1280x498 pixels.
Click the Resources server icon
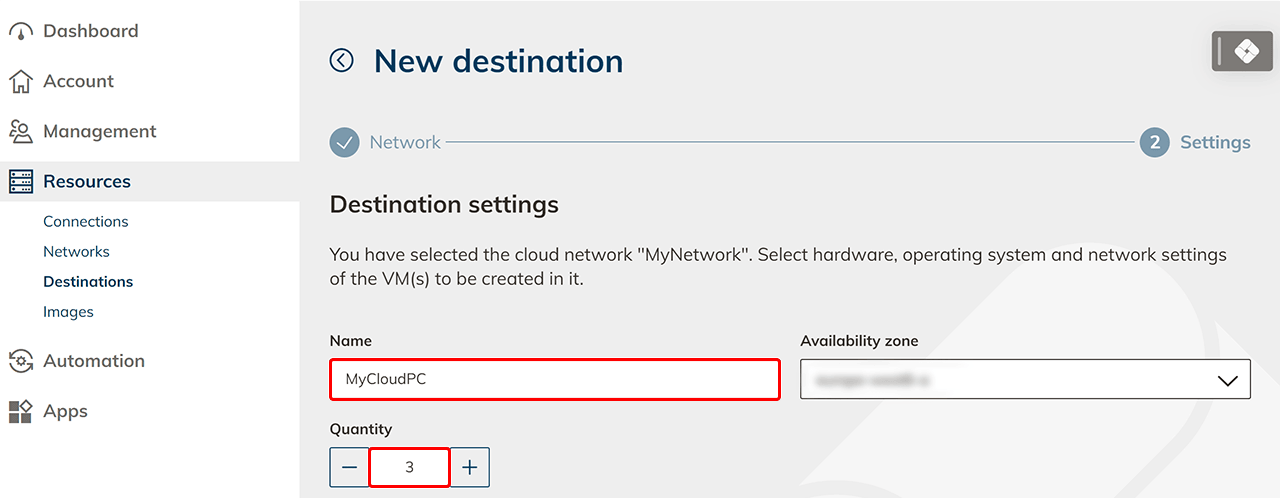pyautogui.click(x=21, y=182)
